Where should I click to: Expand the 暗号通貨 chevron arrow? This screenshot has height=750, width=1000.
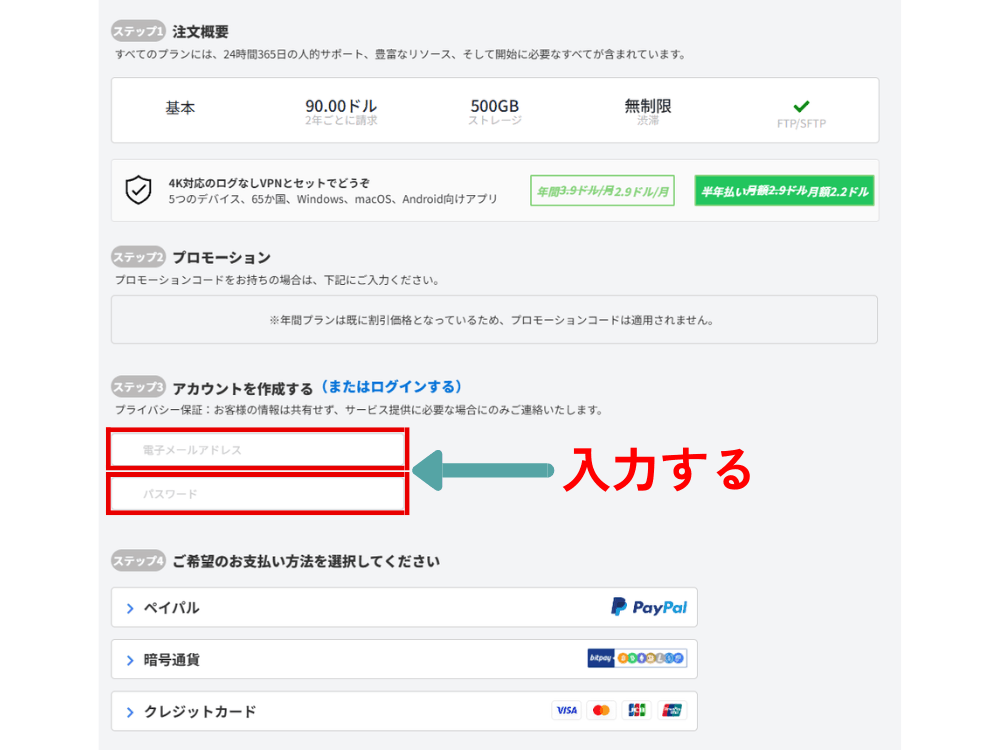130,660
